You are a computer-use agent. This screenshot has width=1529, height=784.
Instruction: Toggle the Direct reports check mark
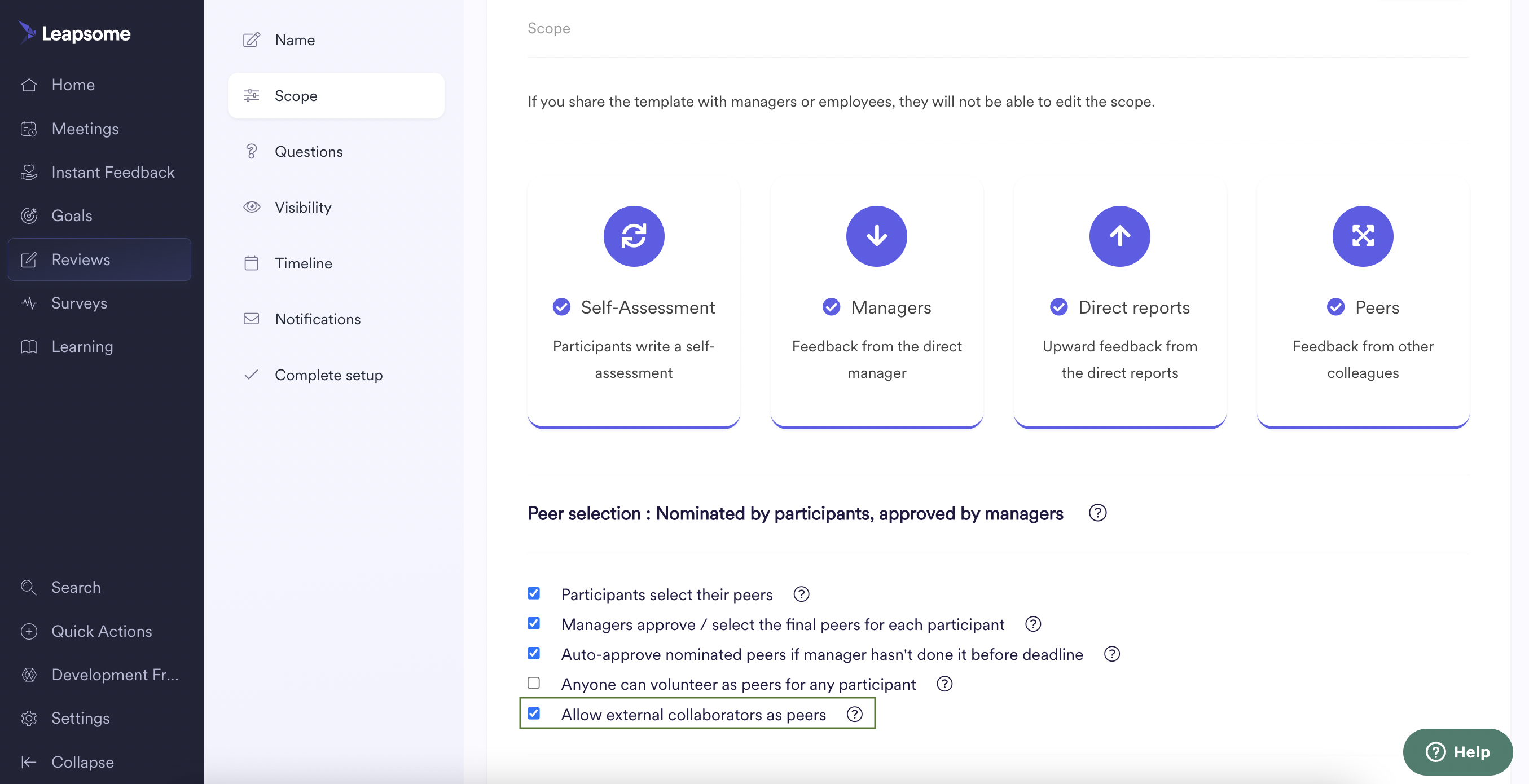point(1058,307)
